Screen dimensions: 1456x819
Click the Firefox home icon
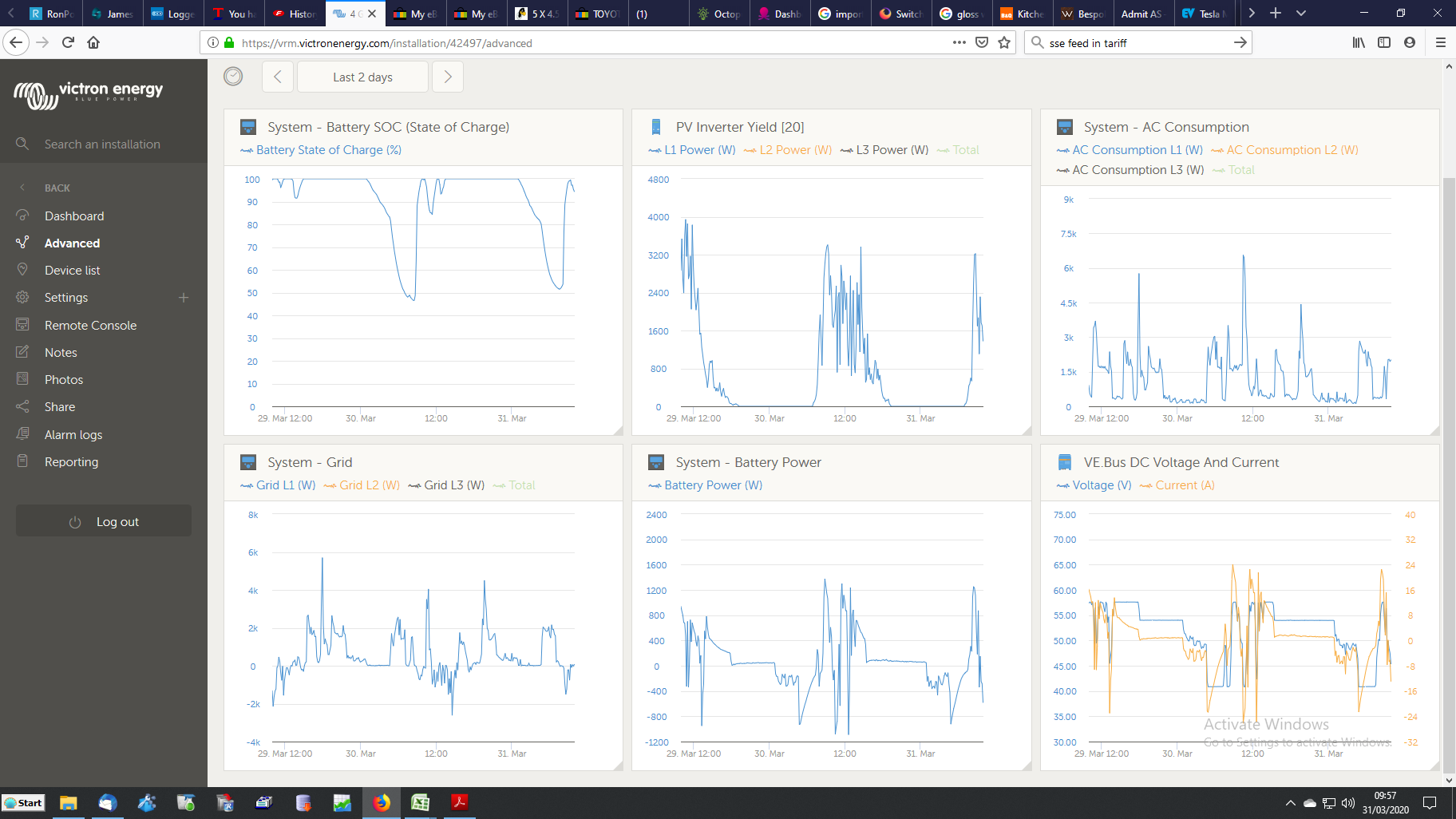(93, 43)
